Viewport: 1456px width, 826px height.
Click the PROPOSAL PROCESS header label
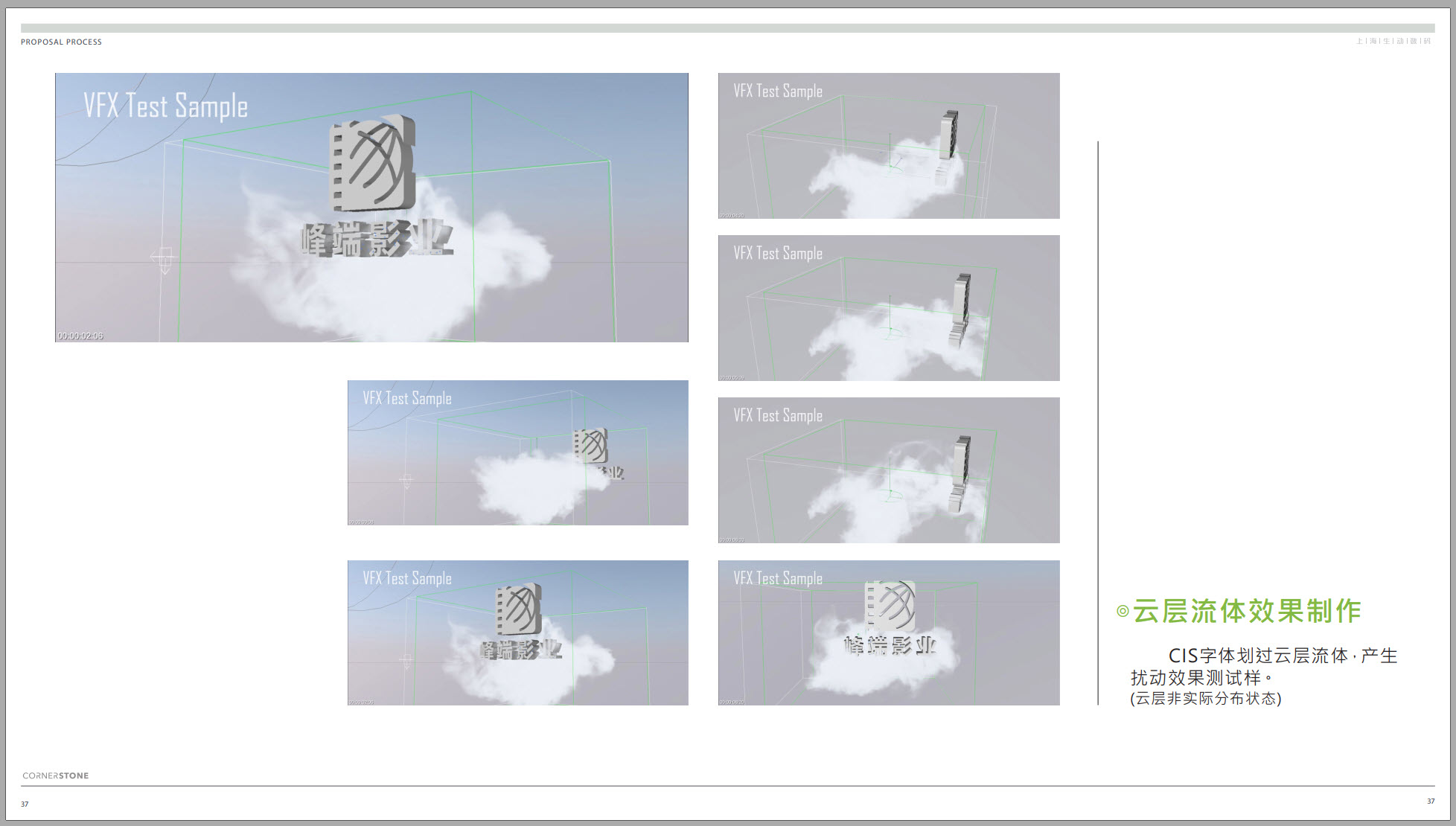coord(61,42)
